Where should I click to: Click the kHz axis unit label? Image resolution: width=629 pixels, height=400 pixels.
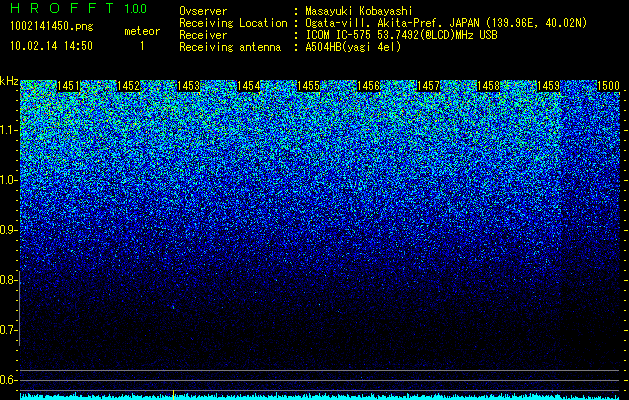[x=9, y=81]
